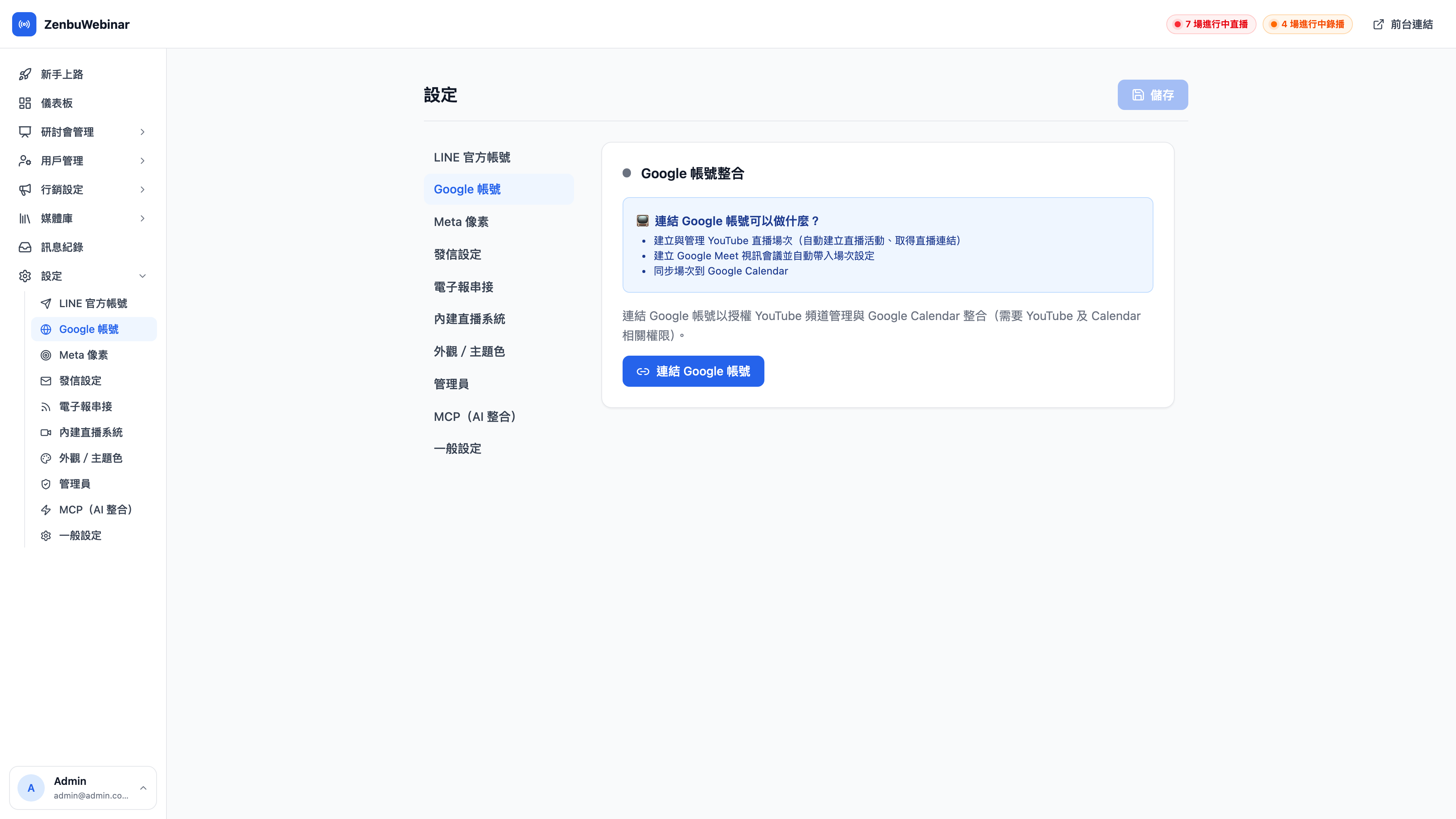Open sidebar submenu item 一般設定
This screenshot has height=819, width=1456.
(94, 536)
